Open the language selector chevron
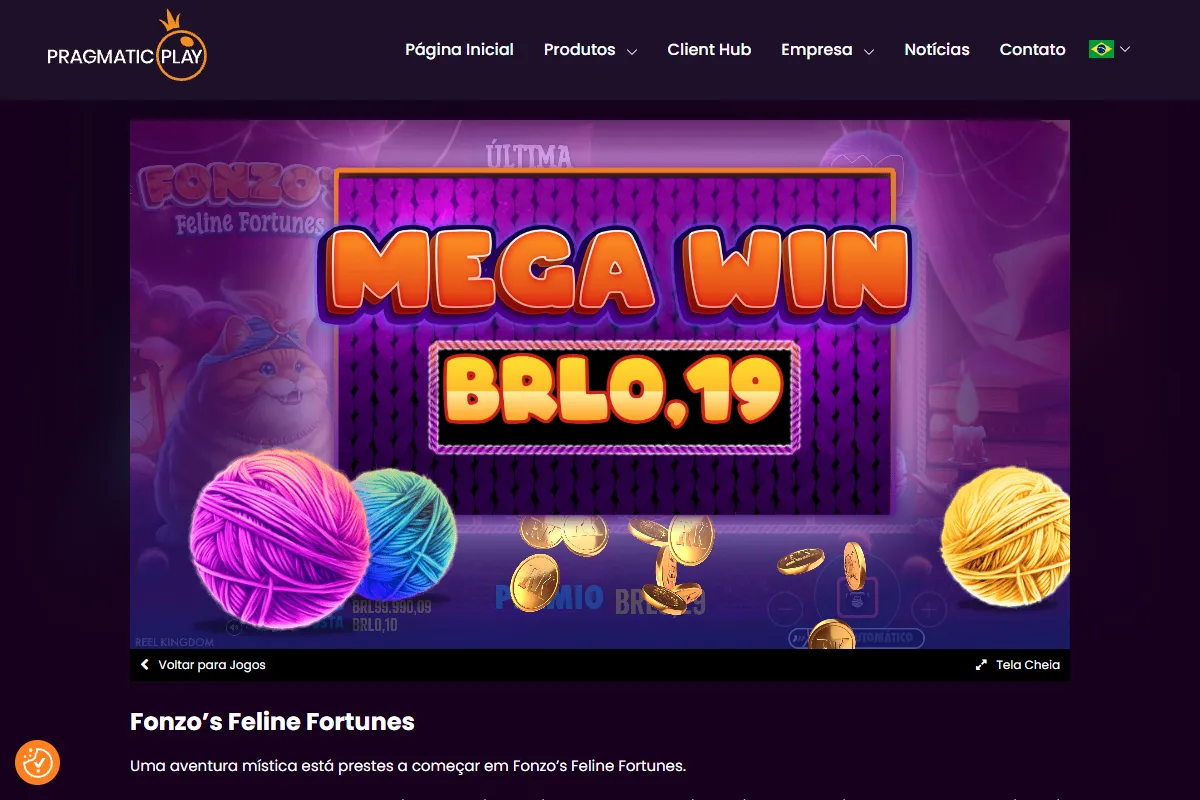 point(1125,49)
